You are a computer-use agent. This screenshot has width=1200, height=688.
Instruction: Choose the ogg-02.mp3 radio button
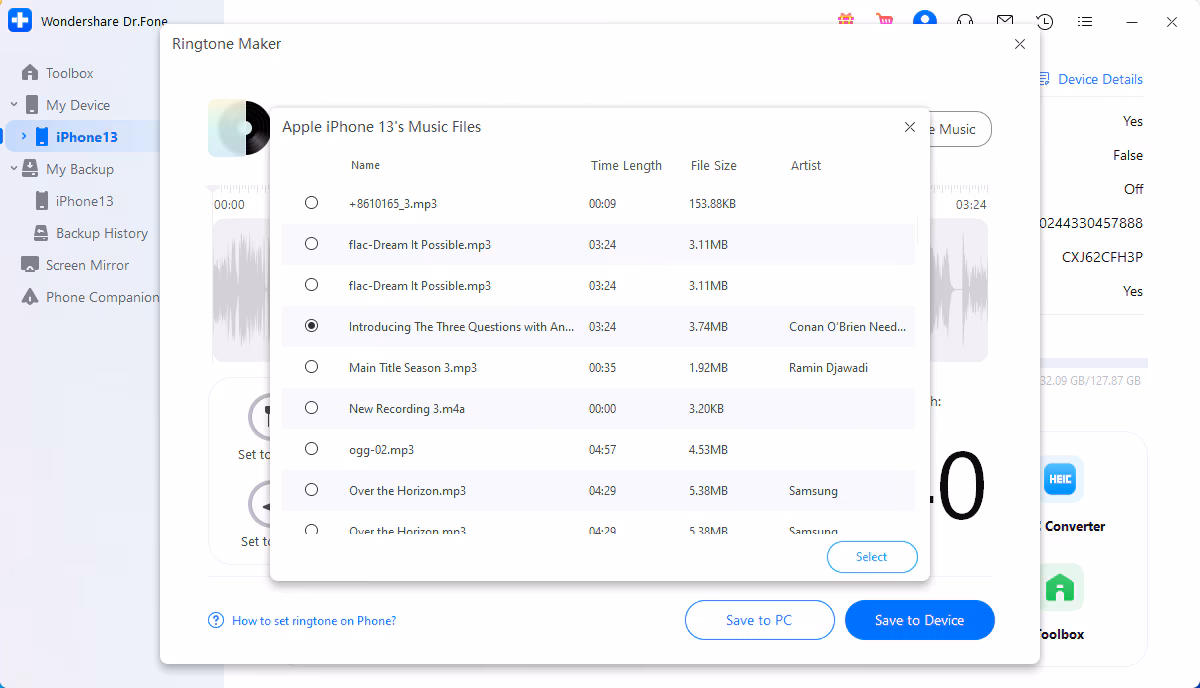coord(311,449)
